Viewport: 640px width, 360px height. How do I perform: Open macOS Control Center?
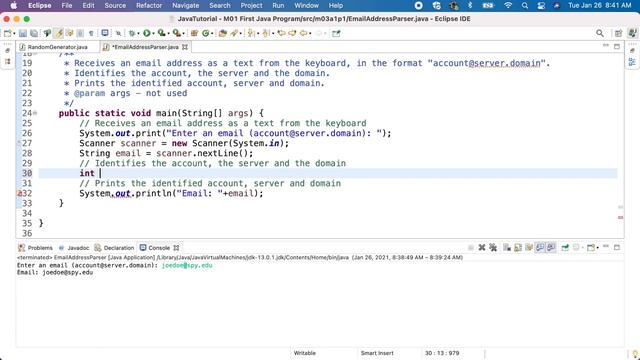coord(541,6)
